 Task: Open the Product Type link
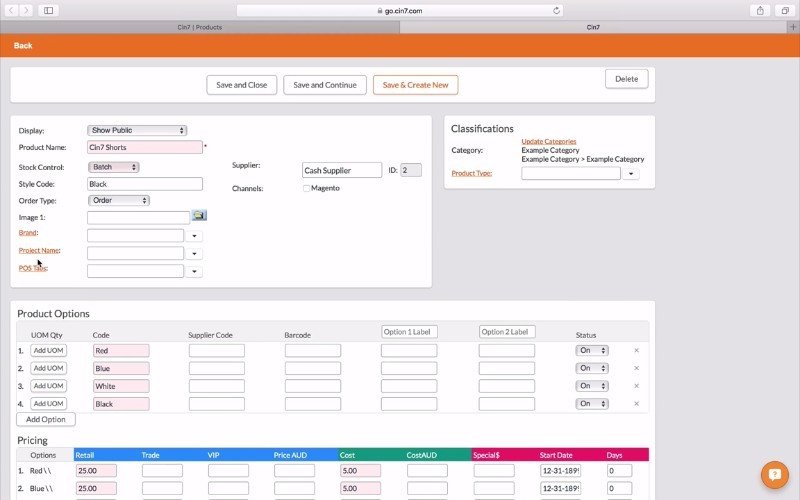[x=471, y=173]
